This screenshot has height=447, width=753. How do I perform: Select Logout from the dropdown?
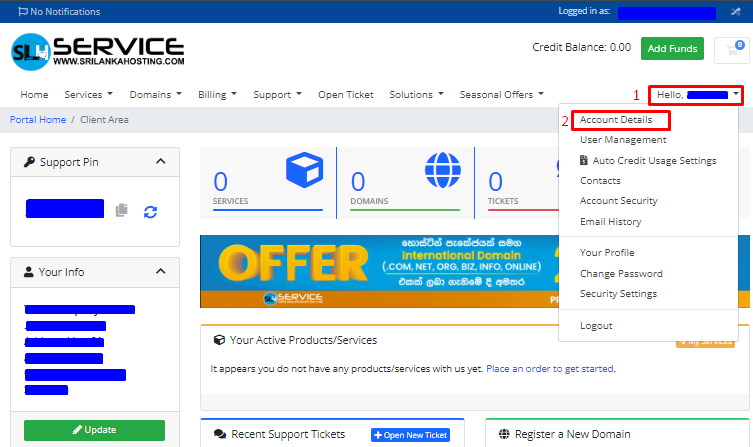(596, 326)
